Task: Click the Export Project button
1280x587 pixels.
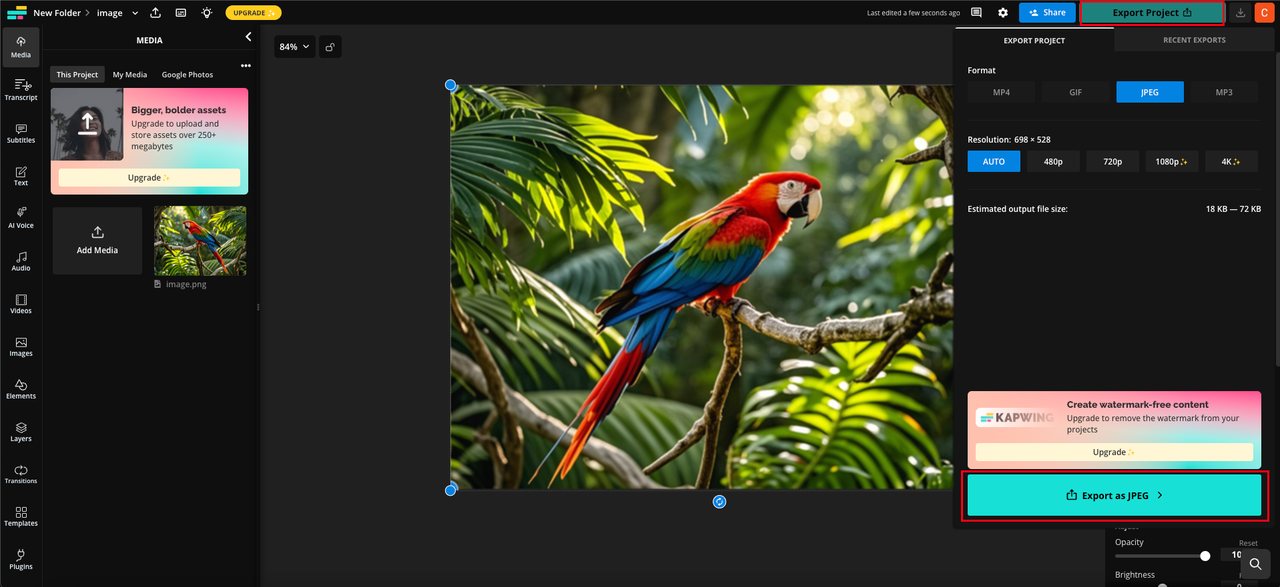Action: coord(1152,13)
